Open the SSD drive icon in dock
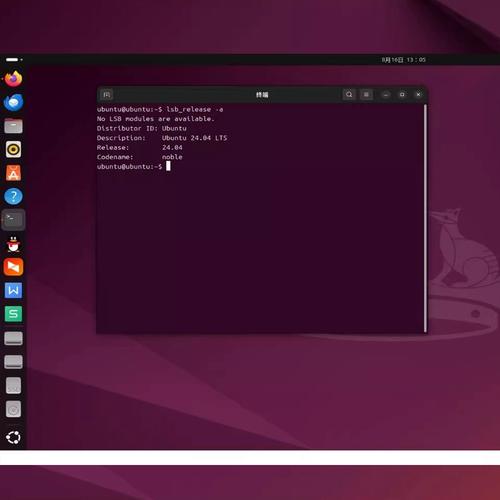500x500 pixels. click(13, 385)
